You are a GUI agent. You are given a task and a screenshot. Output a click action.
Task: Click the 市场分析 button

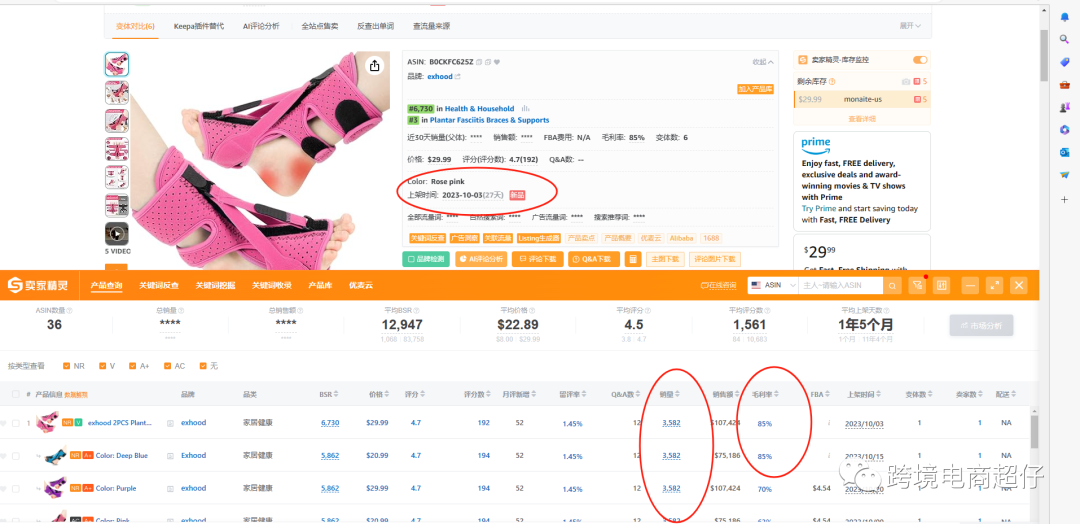(981, 325)
